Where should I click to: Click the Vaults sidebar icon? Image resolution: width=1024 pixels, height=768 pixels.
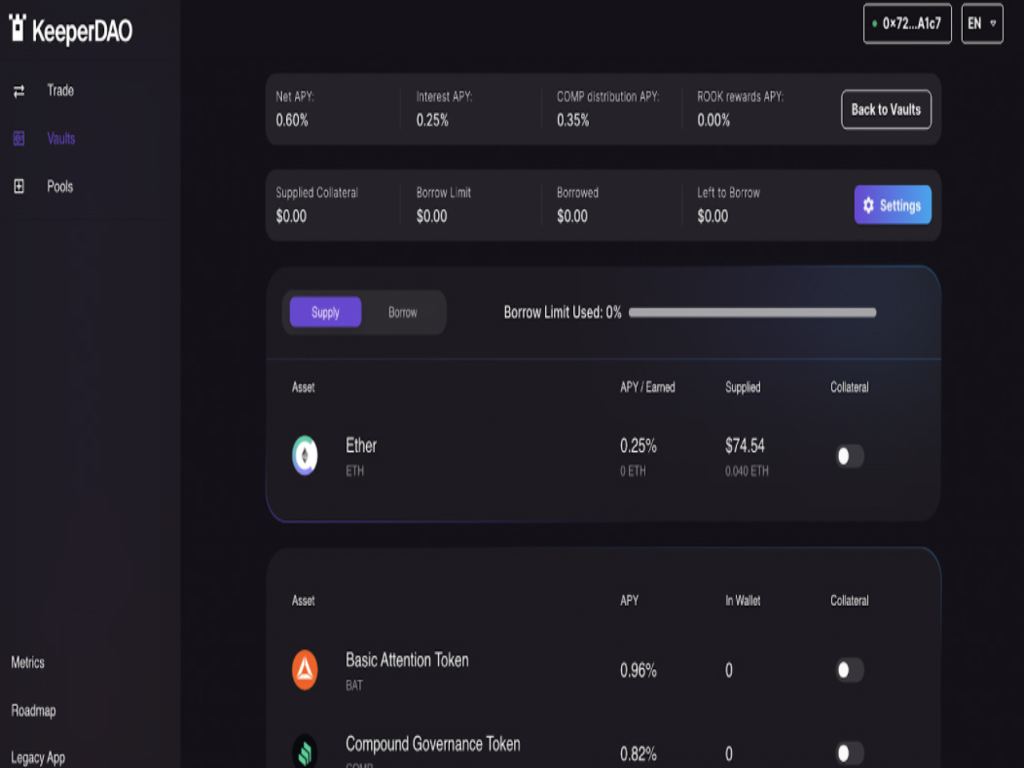(18, 139)
